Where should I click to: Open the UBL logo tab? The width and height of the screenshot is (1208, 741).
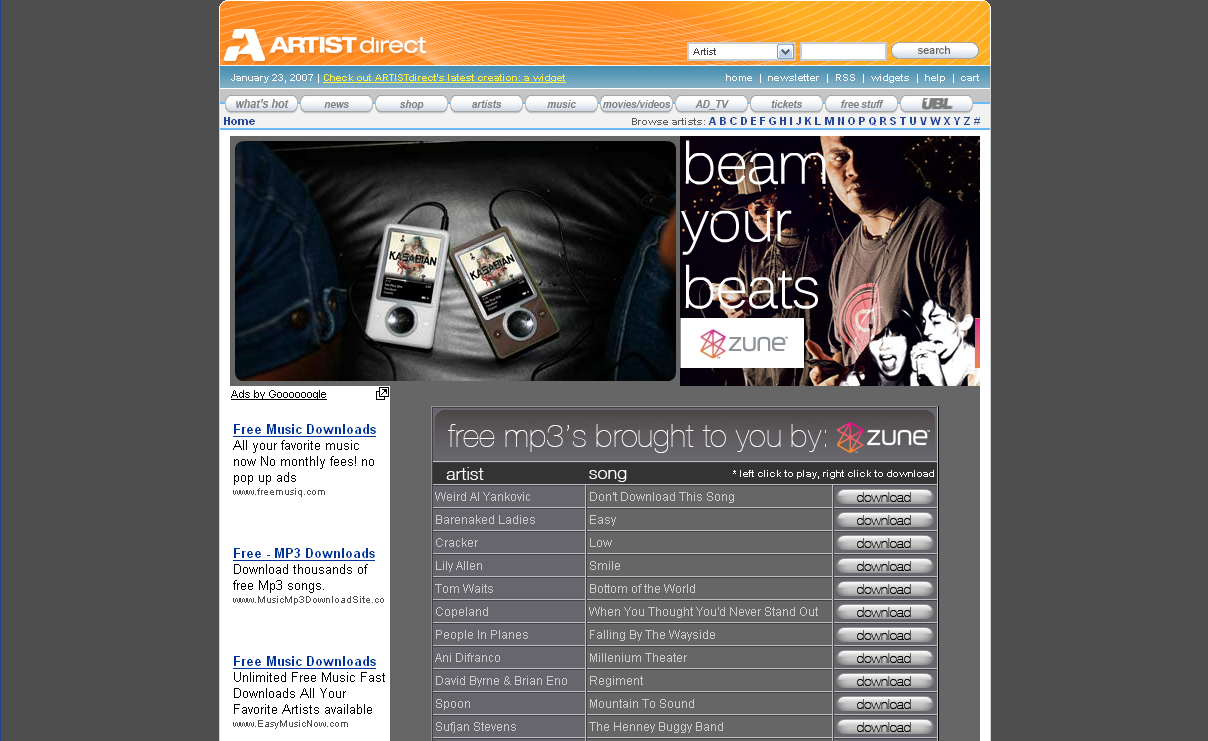pos(936,104)
